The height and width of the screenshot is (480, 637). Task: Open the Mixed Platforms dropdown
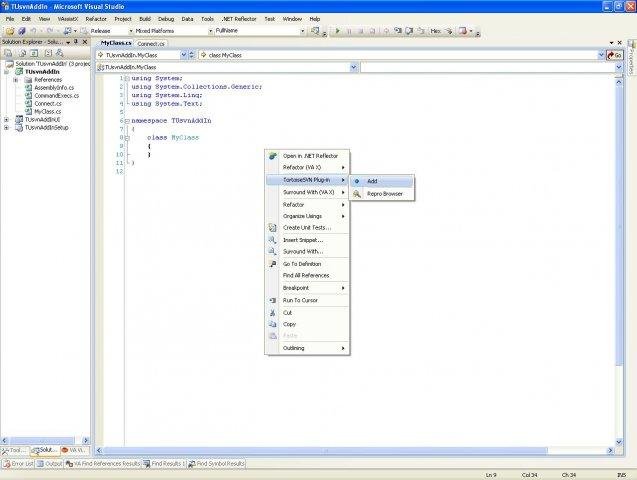point(210,31)
